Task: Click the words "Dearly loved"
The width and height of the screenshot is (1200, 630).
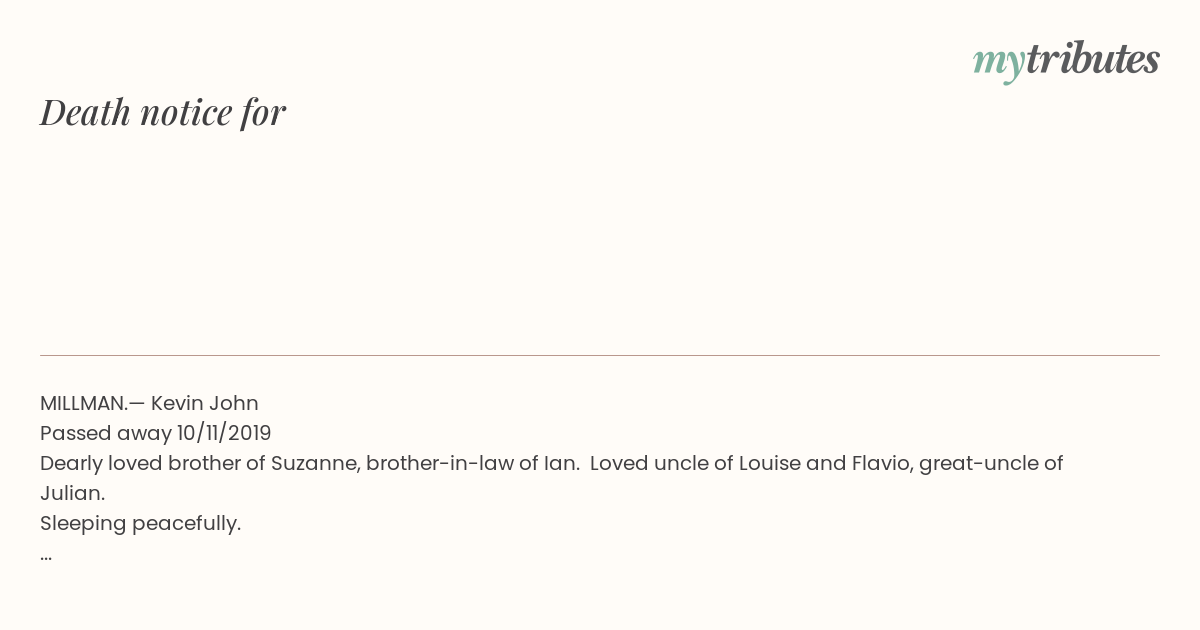Action: click(101, 463)
